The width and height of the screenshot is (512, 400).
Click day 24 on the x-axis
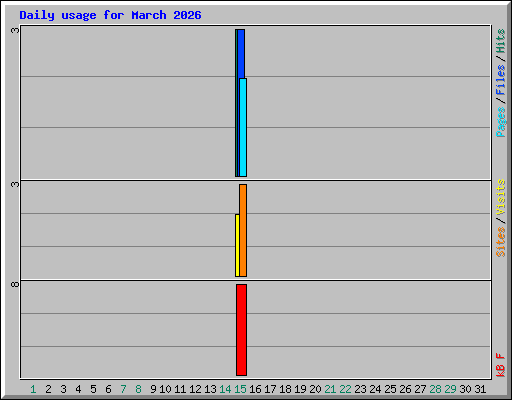click(375, 389)
